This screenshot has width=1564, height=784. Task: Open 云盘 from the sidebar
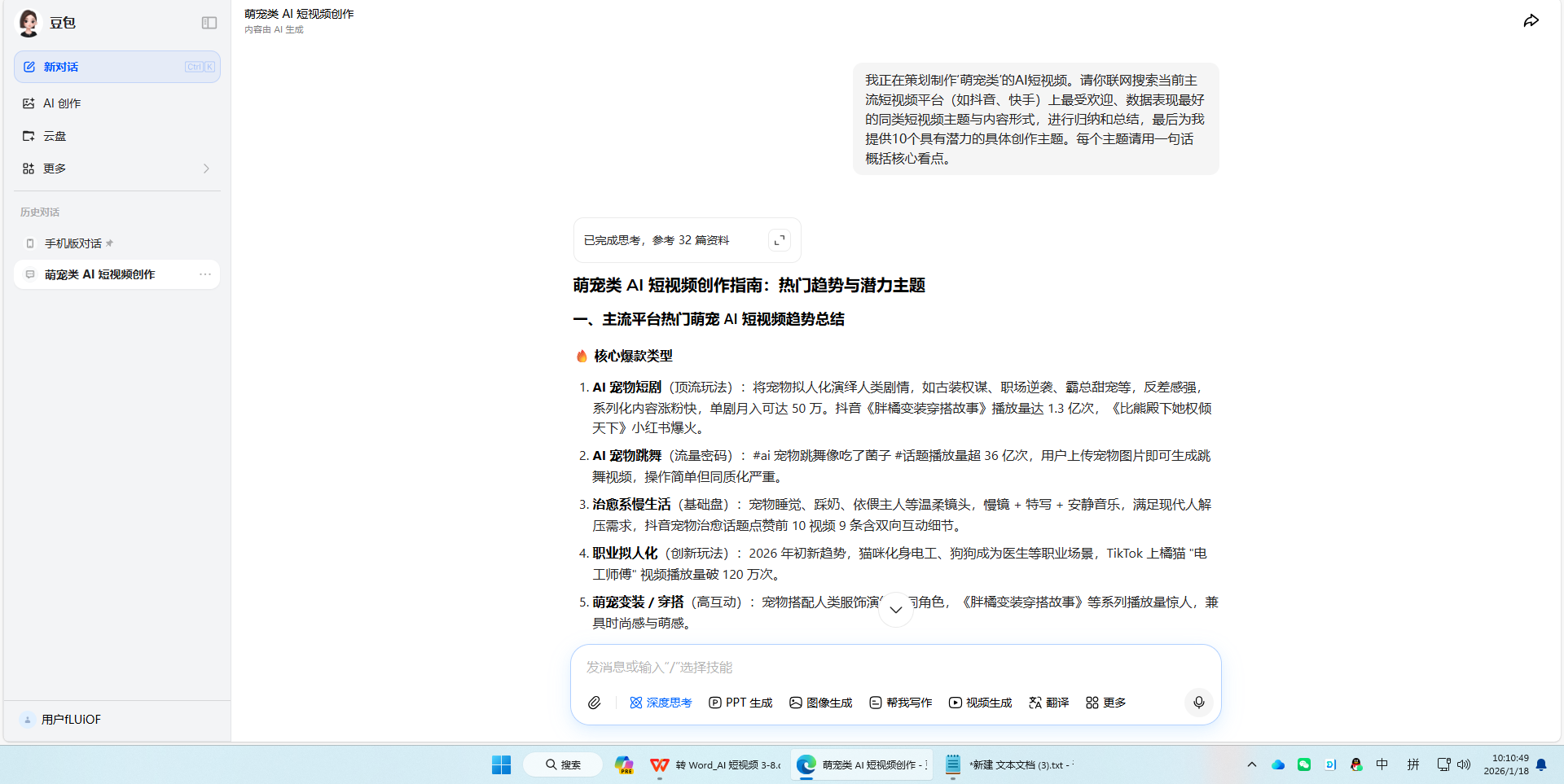pos(55,136)
